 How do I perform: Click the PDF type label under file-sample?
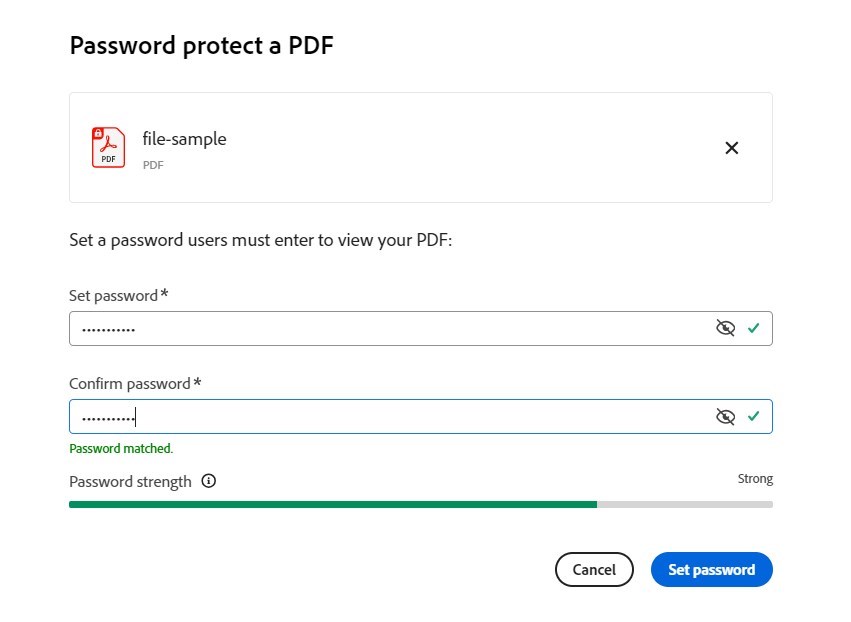point(153,165)
